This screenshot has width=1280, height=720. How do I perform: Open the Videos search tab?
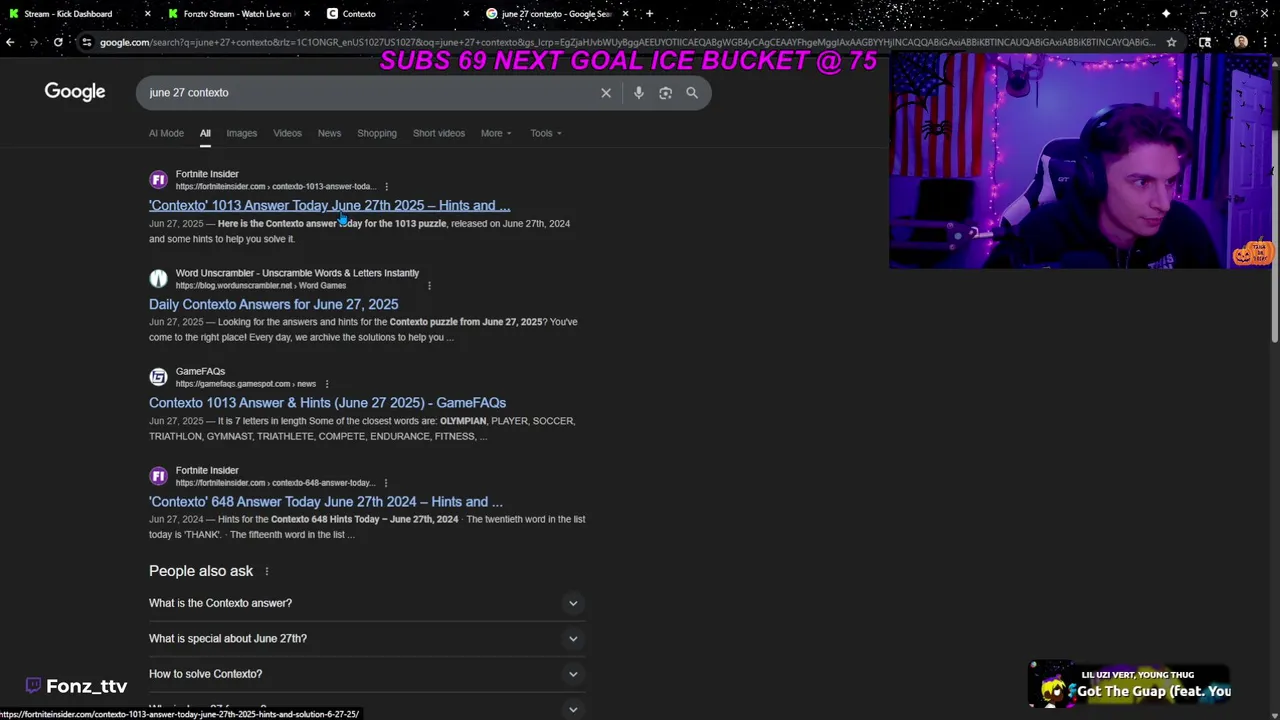[x=287, y=133]
